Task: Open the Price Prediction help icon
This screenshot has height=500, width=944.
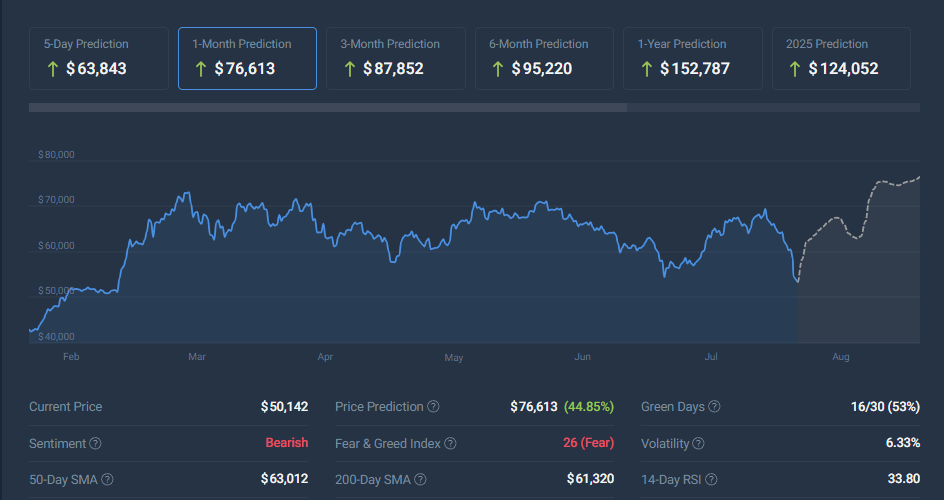Action: click(x=433, y=407)
